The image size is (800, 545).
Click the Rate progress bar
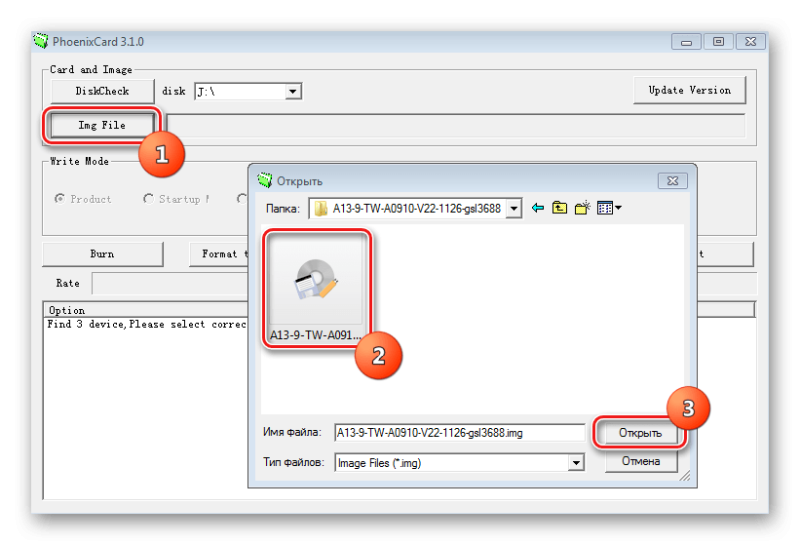169,283
